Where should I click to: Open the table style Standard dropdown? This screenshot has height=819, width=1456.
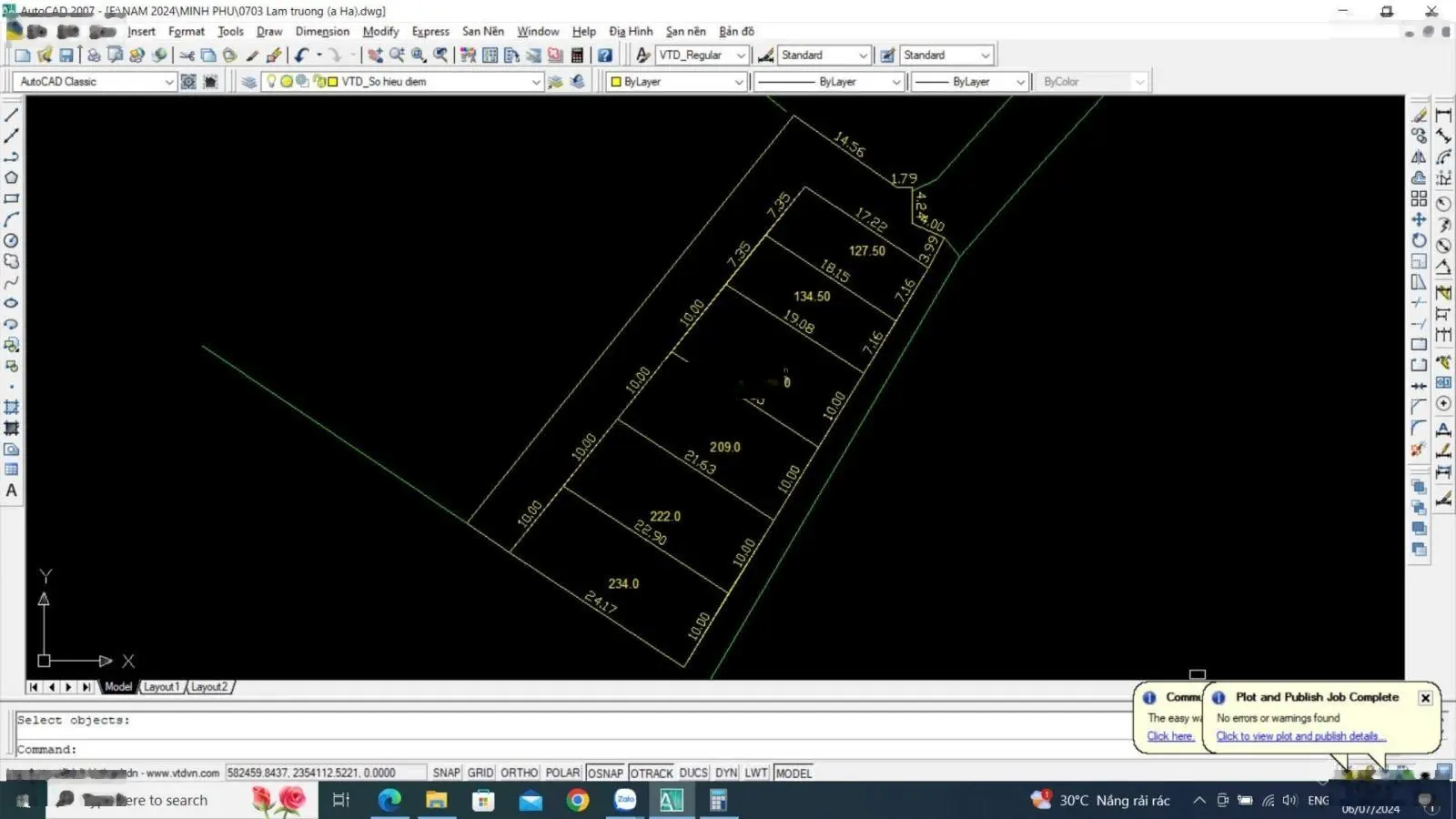[x=985, y=56]
